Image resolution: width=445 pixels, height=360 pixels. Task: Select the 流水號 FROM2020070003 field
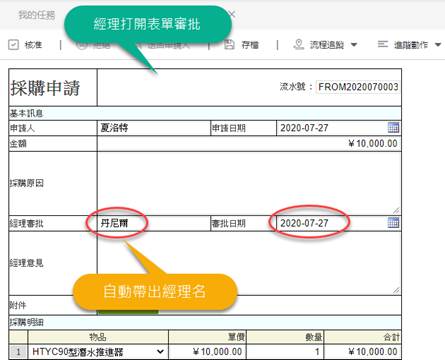point(358,87)
